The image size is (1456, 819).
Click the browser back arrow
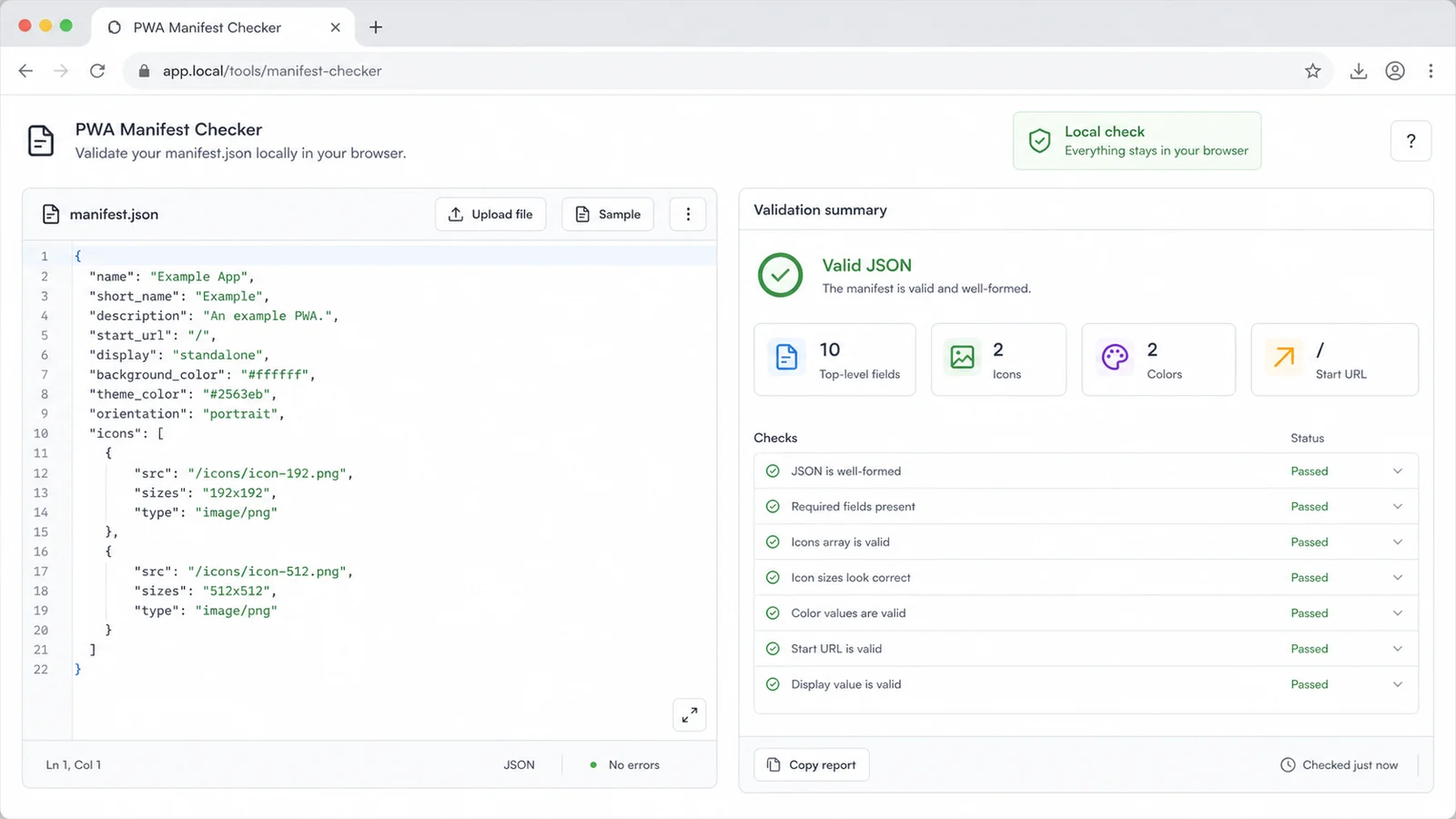25,71
